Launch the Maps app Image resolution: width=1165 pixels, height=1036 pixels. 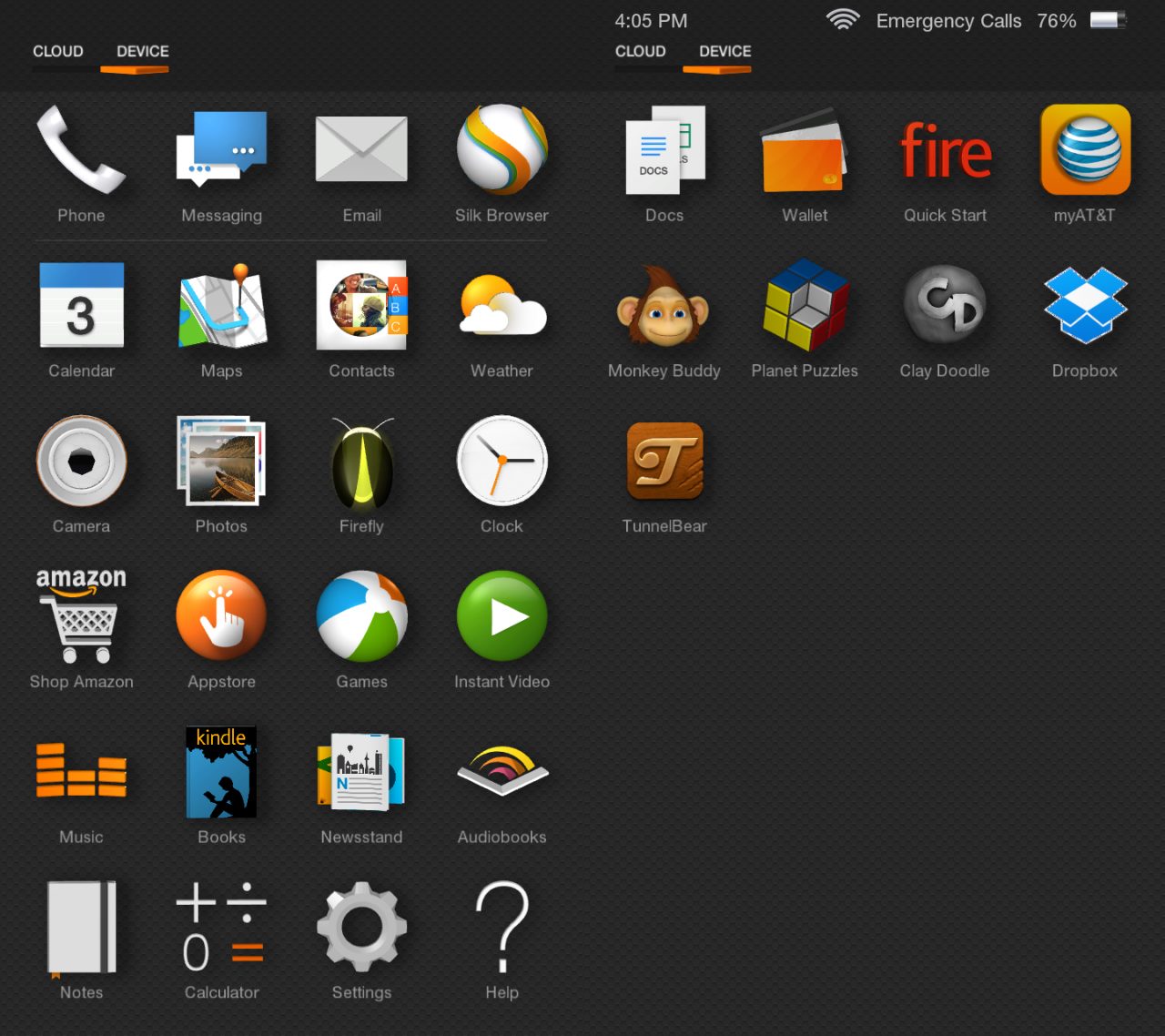[x=221, y=305]
